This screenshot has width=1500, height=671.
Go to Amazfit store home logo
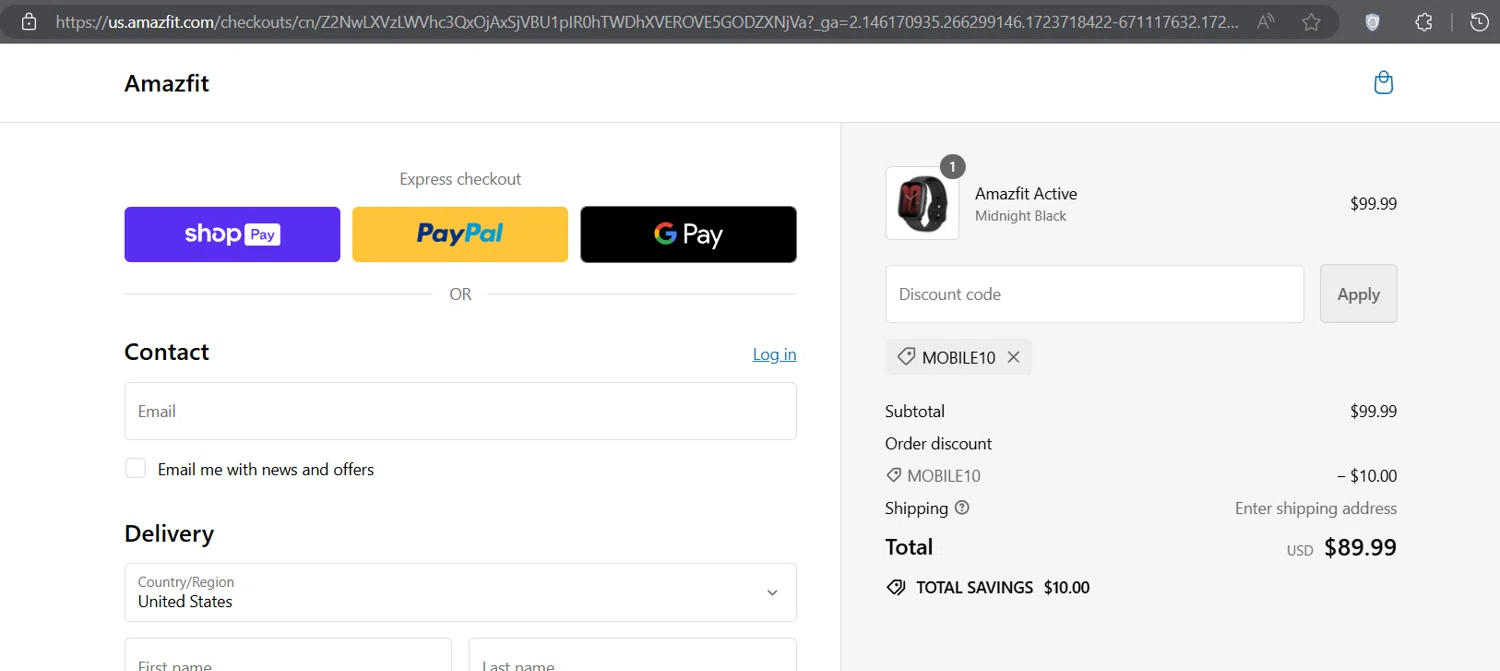(167, 84)
